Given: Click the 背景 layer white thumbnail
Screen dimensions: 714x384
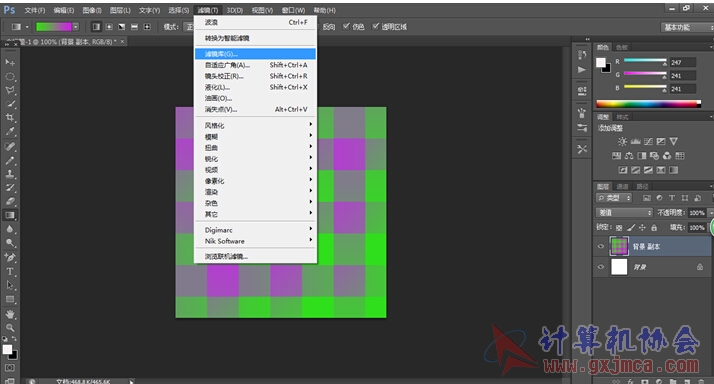Looking at the screenshot, I should 619,267.
